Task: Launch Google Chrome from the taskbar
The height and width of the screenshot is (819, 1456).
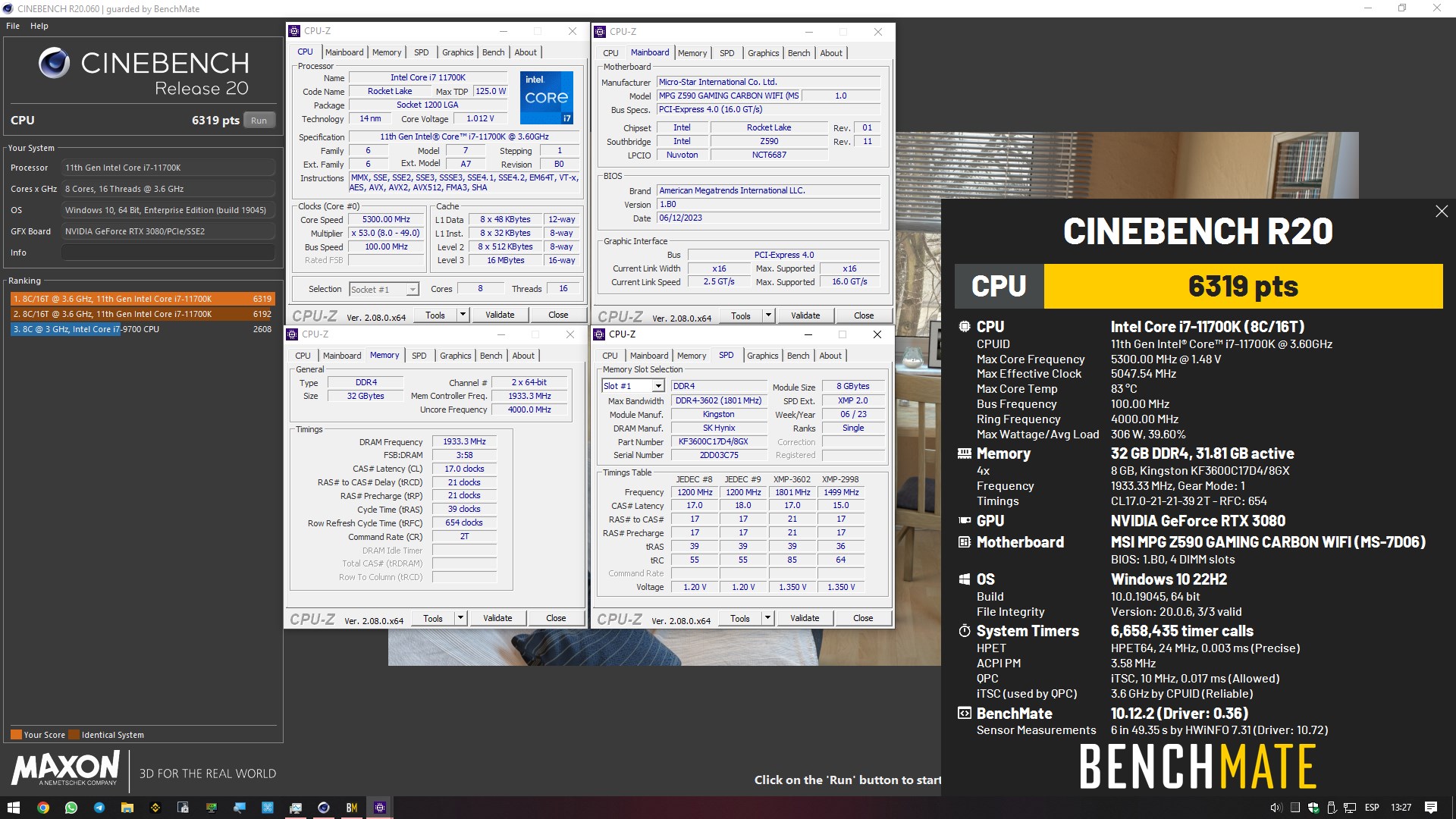Action: (43, 808)
